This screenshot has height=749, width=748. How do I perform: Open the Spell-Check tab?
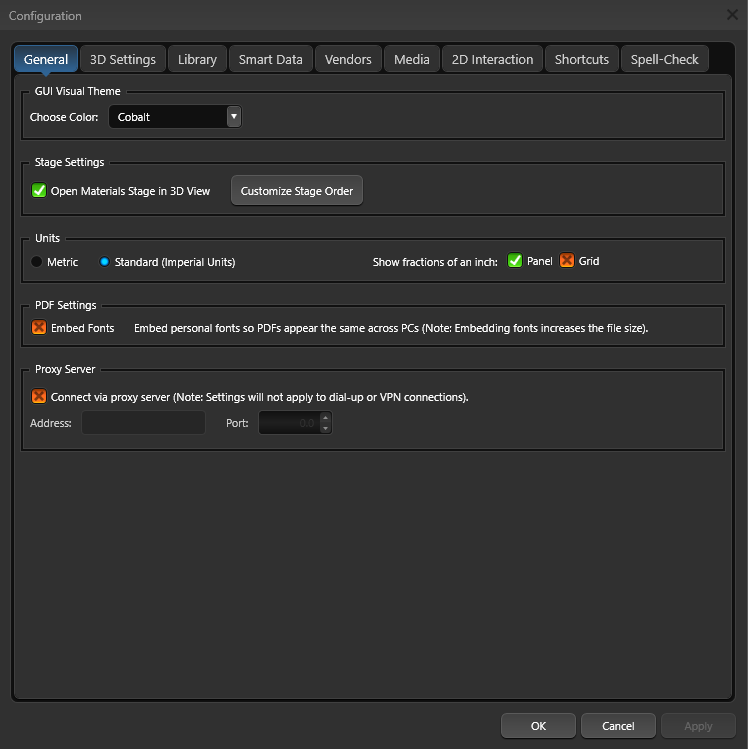pyautogui.click(x=664, y=59)
